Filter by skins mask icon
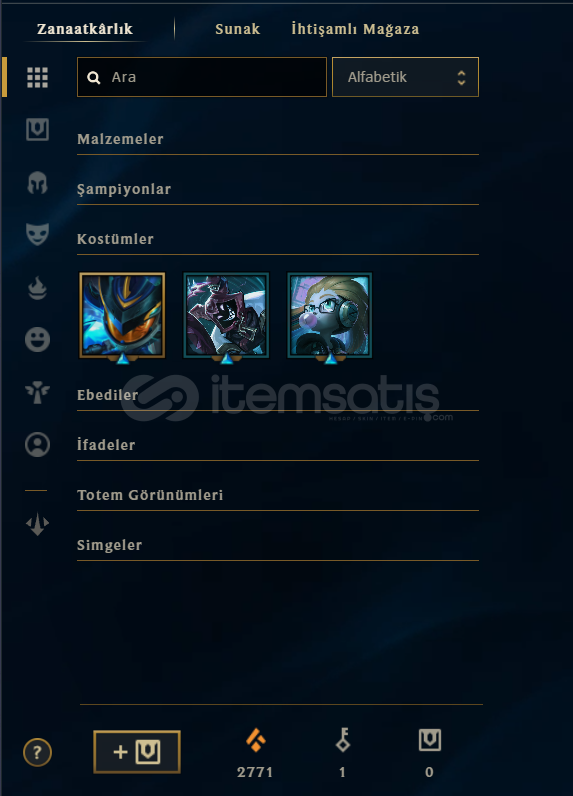 click(x=38, y=234)
